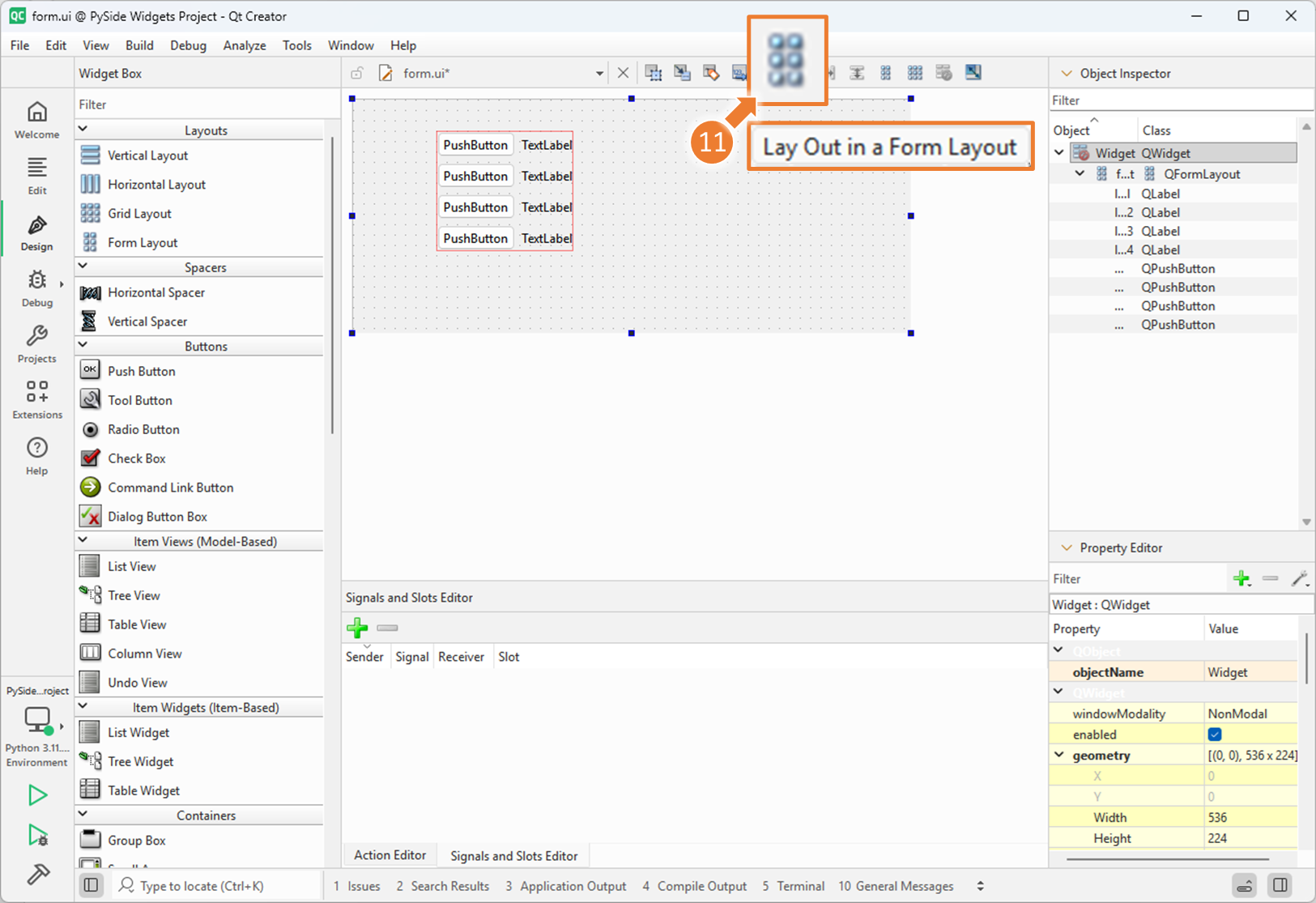Toggle the file lock icon beside form.ui
The image size is (1316, 903).
357,73
